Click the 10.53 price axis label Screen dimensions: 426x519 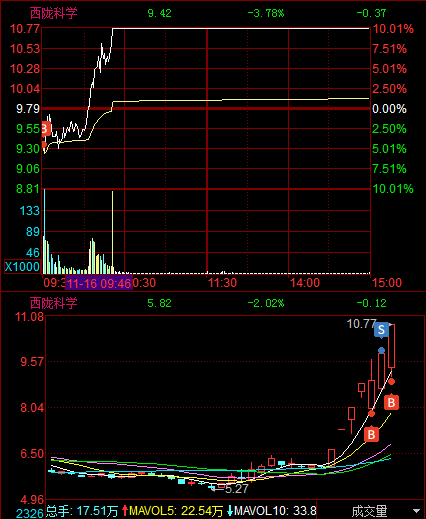(x=25, y=49)
